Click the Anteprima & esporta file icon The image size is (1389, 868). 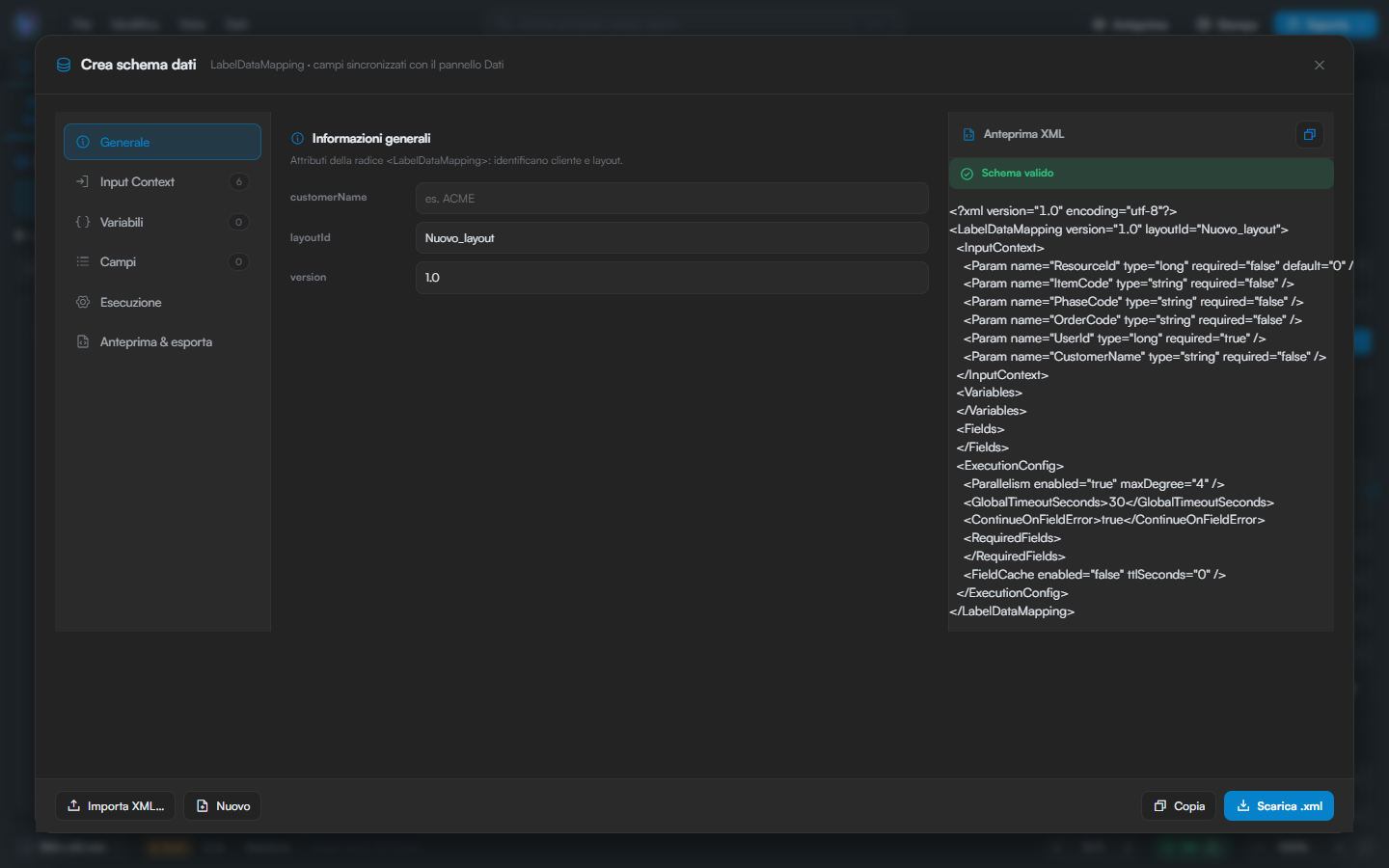click(83, 341)
